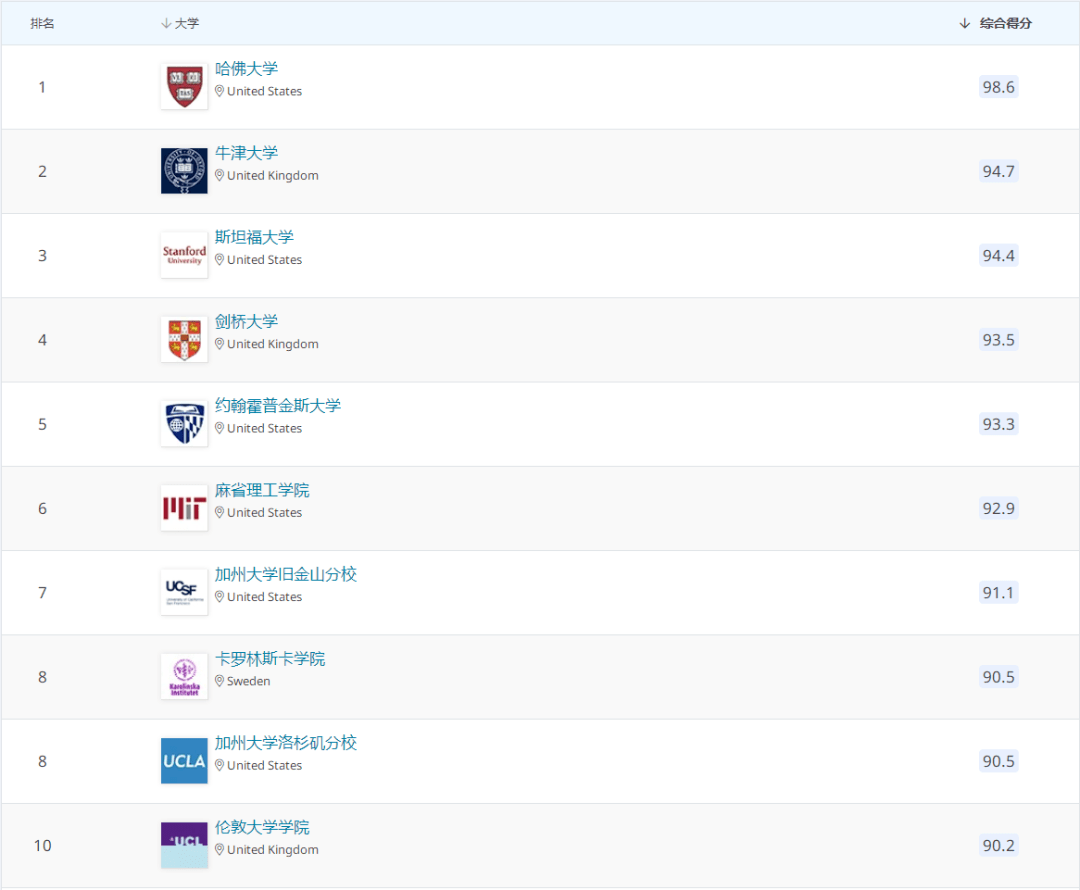Screen dimensions: 1080x890
Task: Click United Kingdom under 剑桥大学
Action: [x=273, y=344]
